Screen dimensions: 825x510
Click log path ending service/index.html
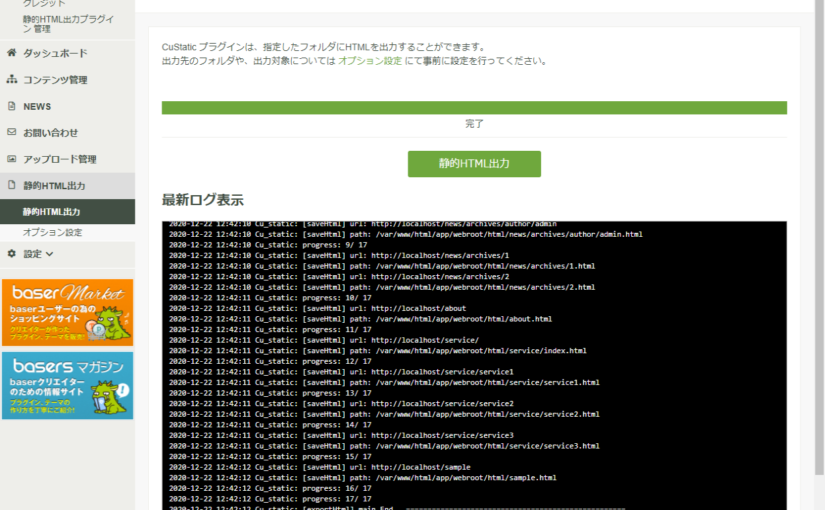pos(481,351)
